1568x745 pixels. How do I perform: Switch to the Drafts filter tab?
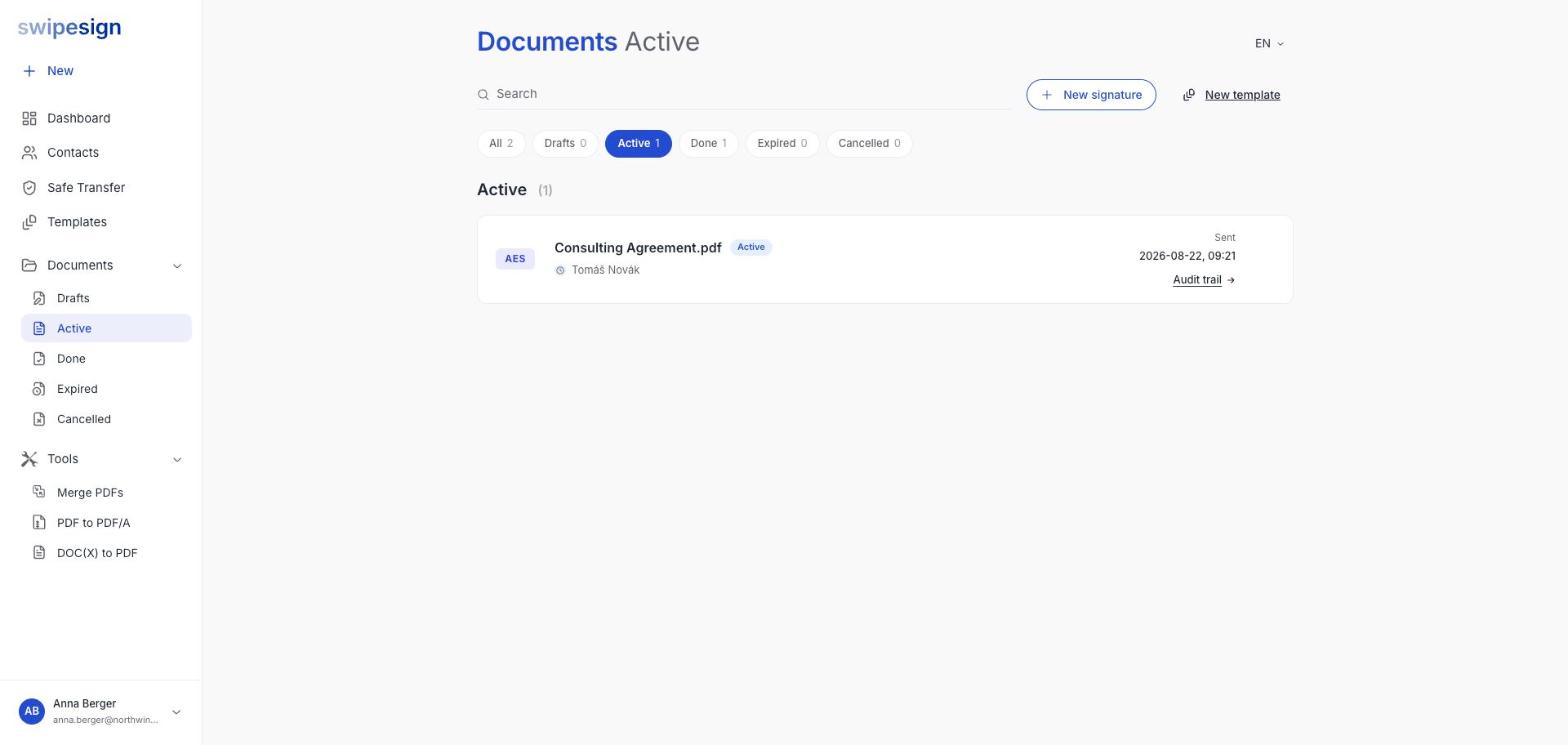pyautogui.click(x=565, y=143)
